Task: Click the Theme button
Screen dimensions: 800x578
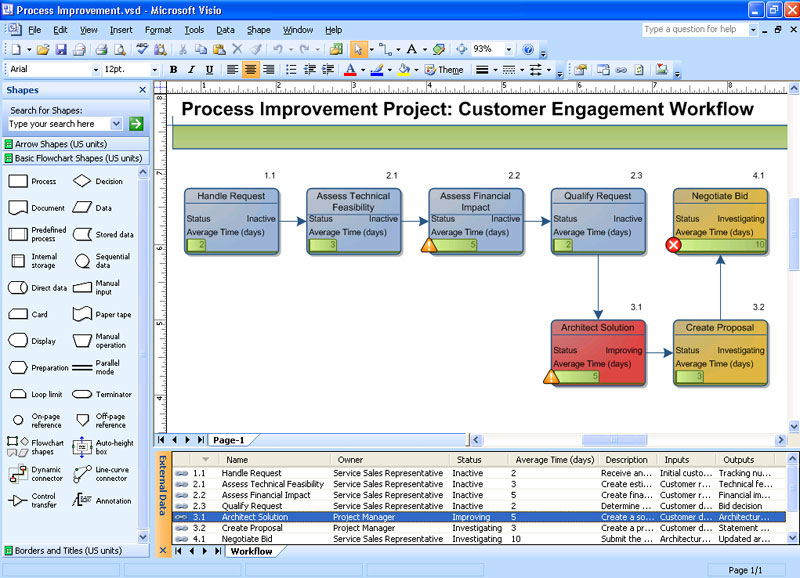Action: (x=444, y=70)
